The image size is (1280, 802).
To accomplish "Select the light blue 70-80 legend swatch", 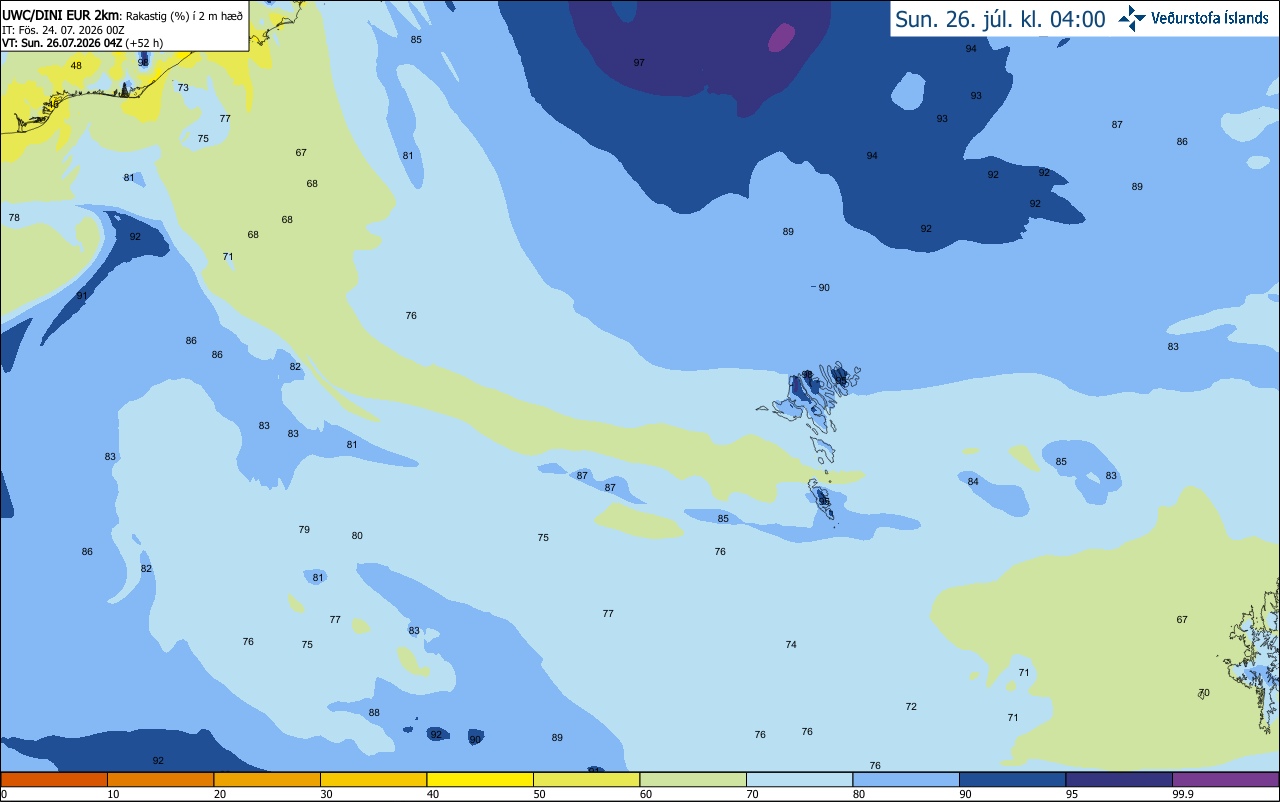I will coord(799,779).
